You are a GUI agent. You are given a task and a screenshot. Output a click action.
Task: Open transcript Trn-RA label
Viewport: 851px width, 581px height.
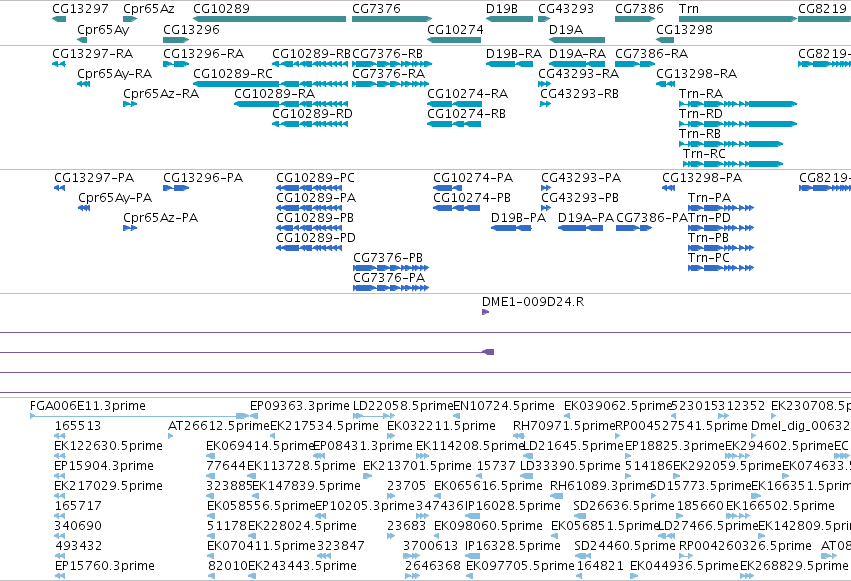[701, 94]
